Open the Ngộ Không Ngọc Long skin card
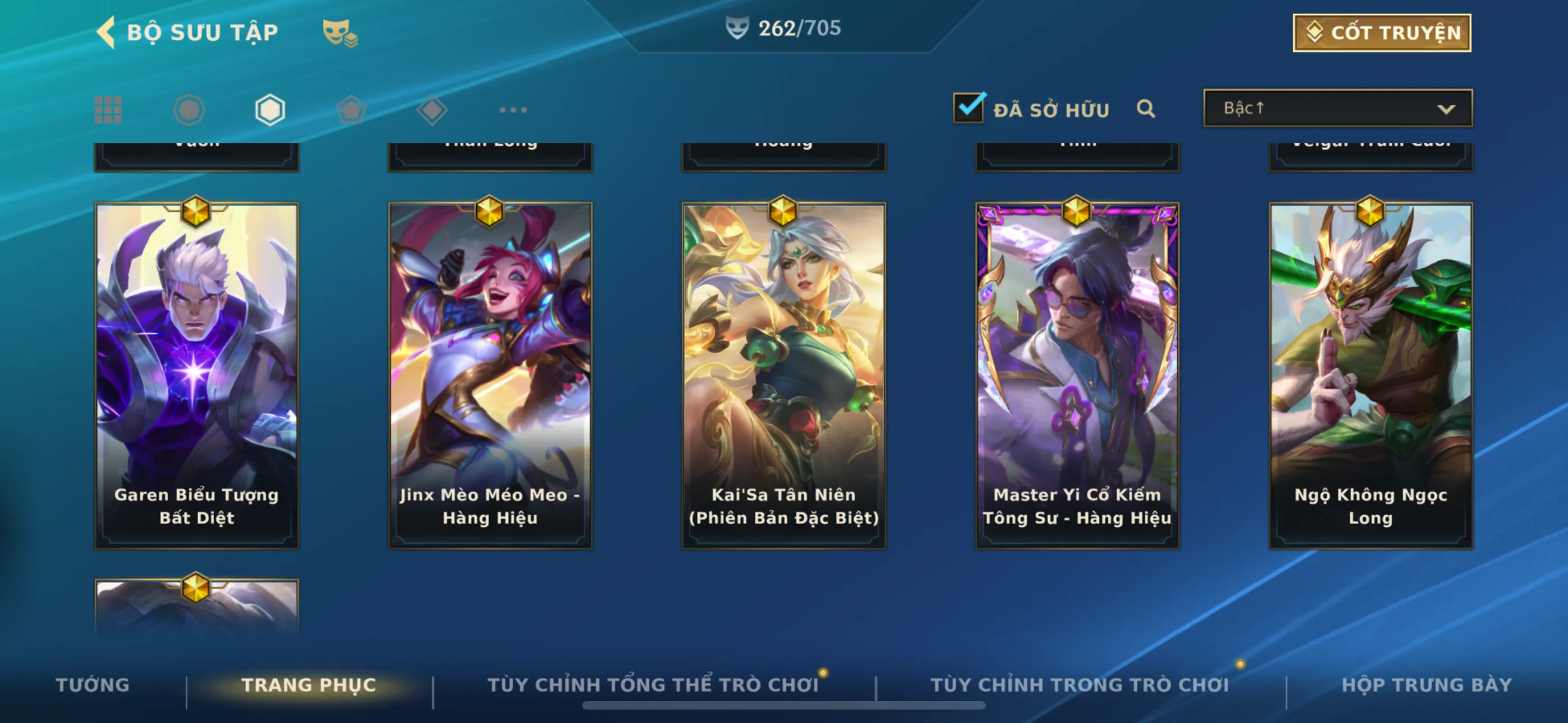 [x=1370, y=376]
